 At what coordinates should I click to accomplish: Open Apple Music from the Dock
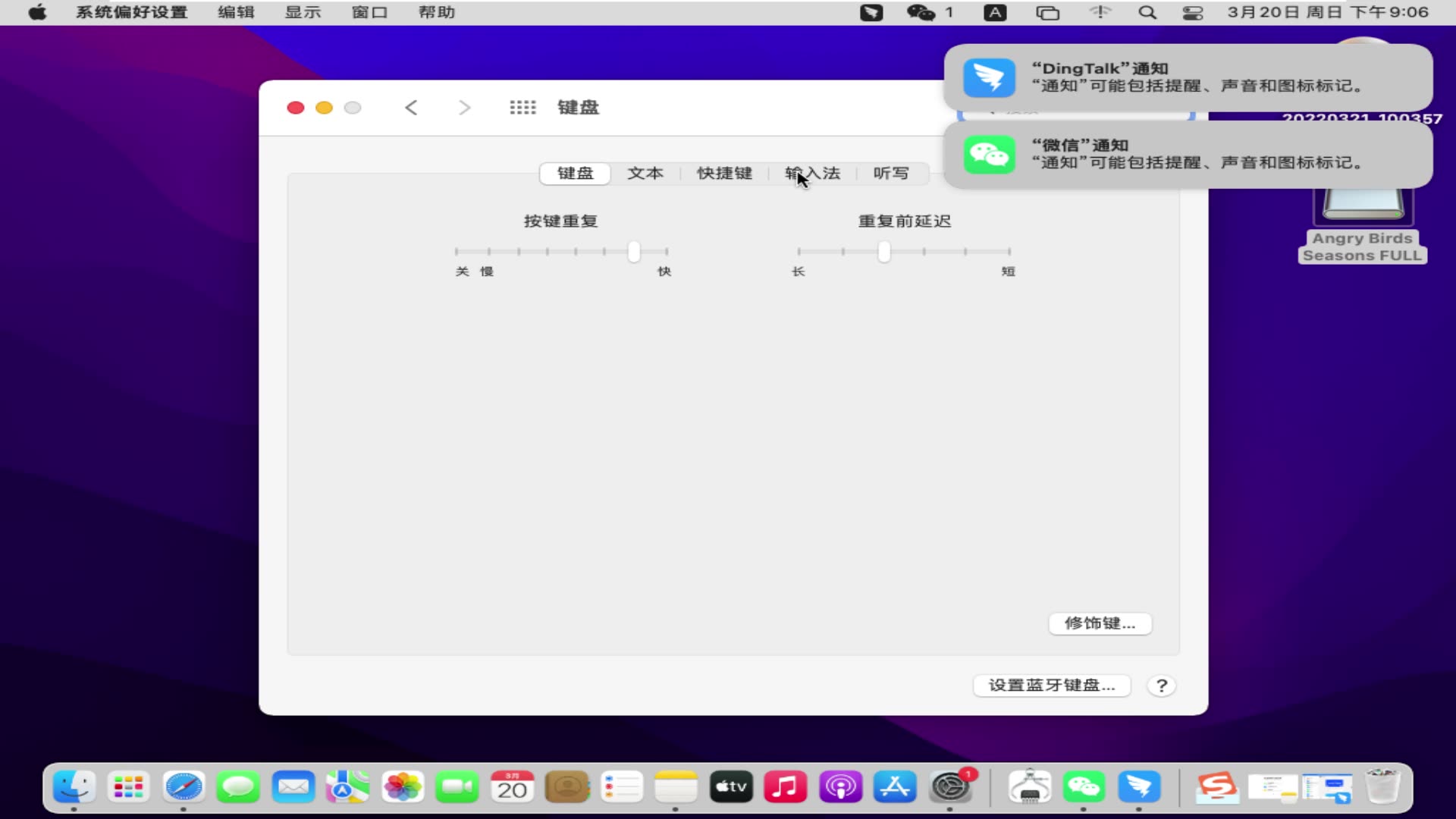pos(785,786)
